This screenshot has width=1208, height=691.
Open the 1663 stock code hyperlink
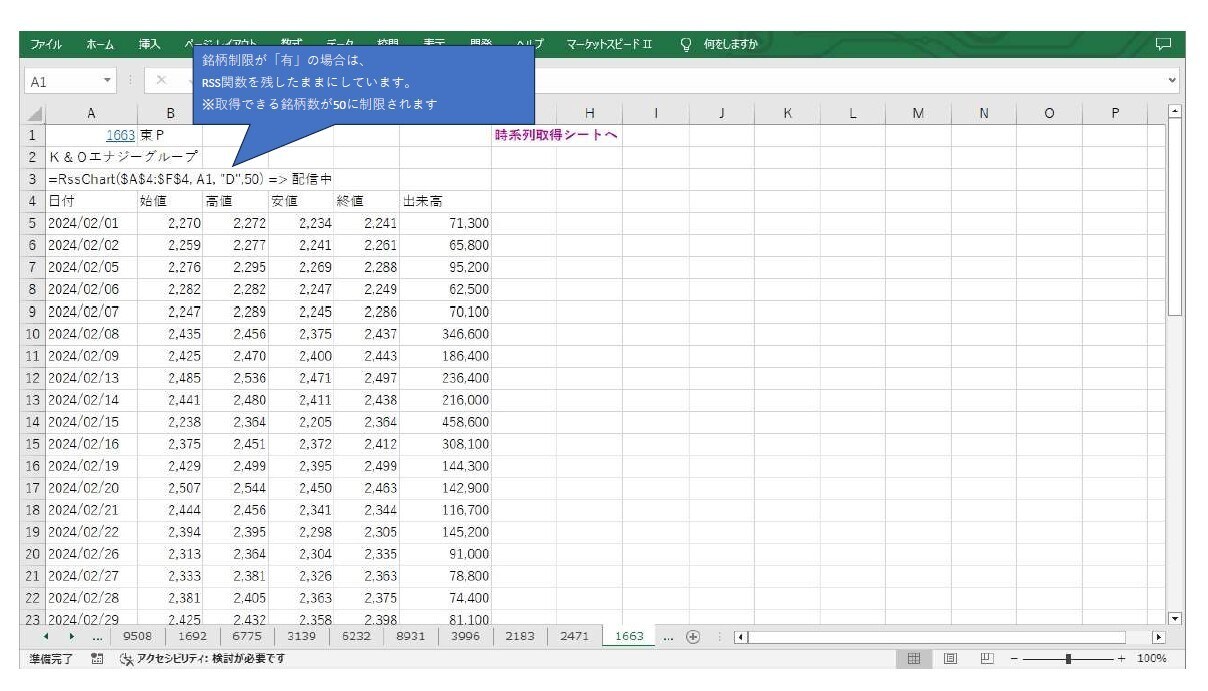click(120, 135)
